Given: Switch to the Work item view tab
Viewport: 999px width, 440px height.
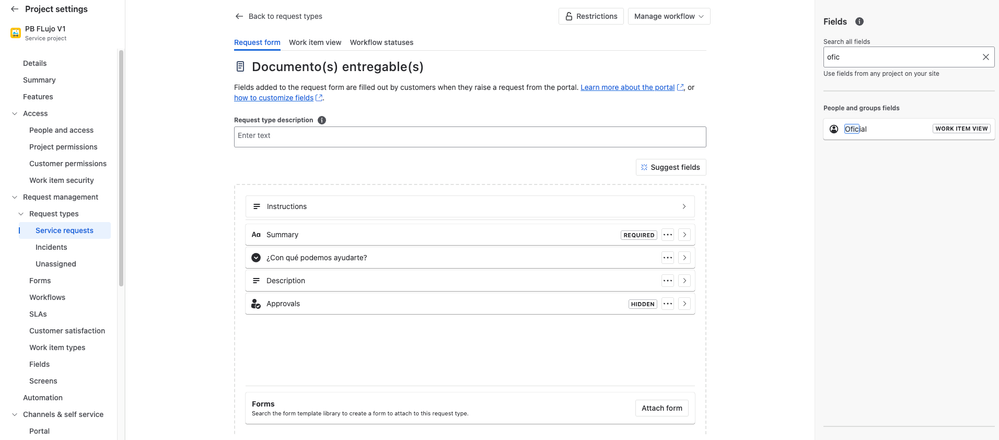Looking at the screenshot, I should (x=315, y=42).
